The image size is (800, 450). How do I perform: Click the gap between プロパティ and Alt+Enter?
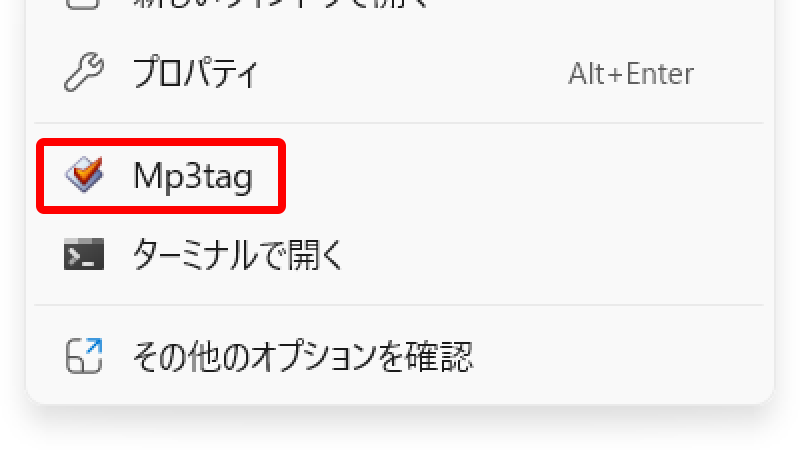[413, 72]
